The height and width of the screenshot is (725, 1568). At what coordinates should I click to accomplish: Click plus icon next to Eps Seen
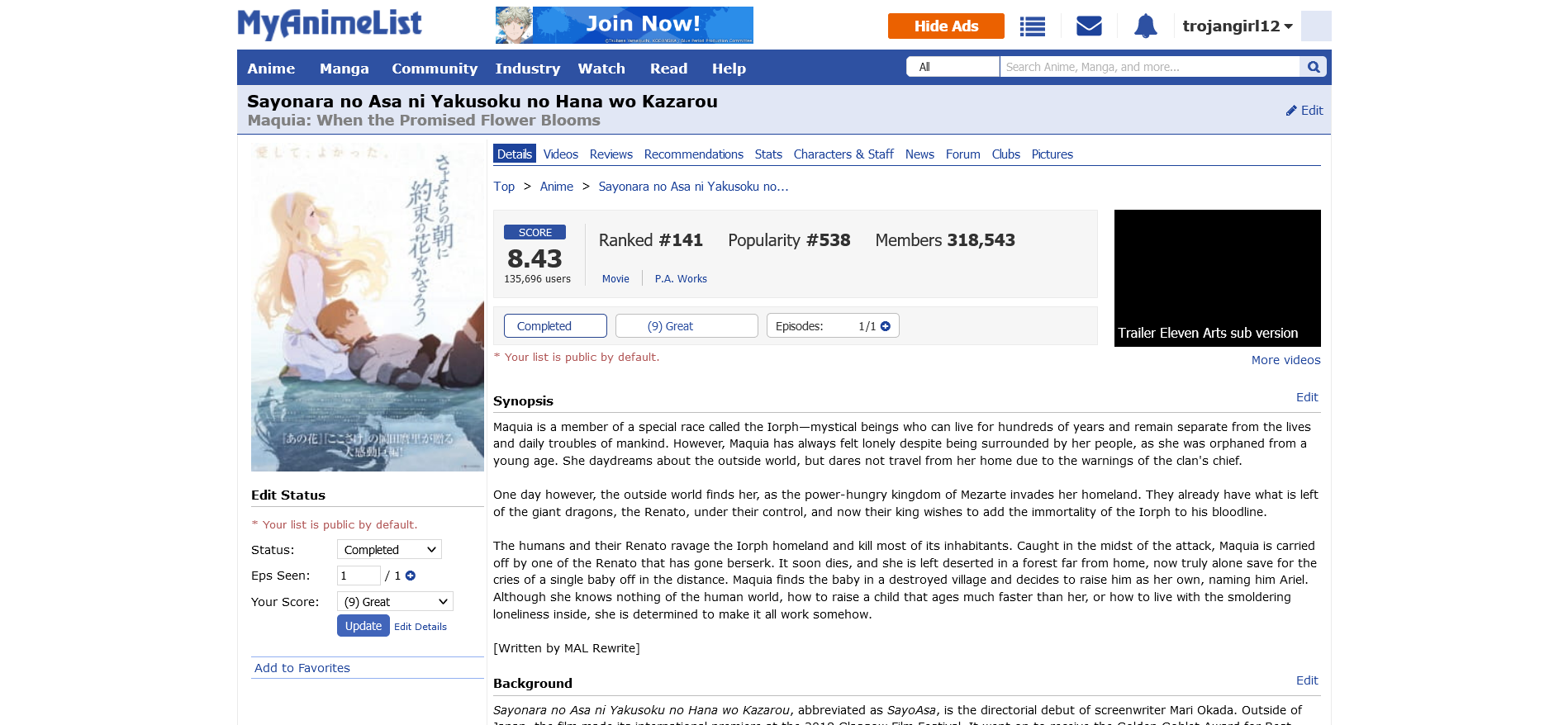pos(411,576)
